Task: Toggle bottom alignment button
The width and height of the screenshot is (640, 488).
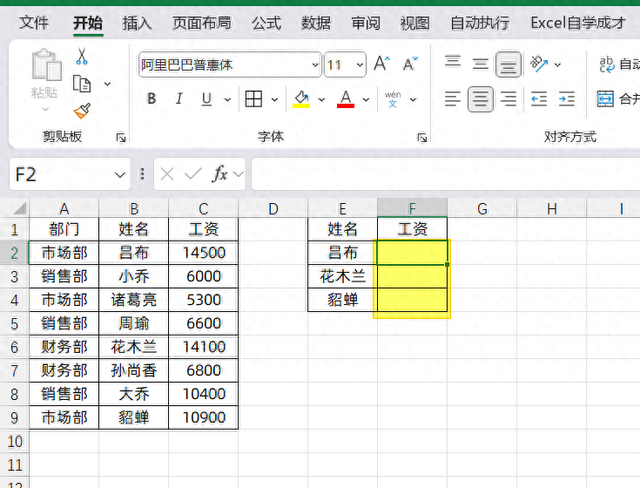Action: point(508,64)
